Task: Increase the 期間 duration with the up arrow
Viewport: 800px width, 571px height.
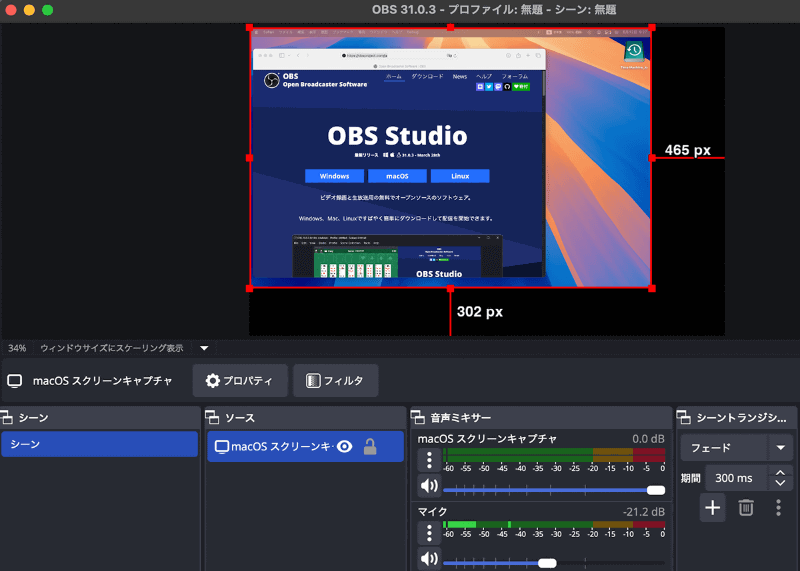Action: coord(780,473)
